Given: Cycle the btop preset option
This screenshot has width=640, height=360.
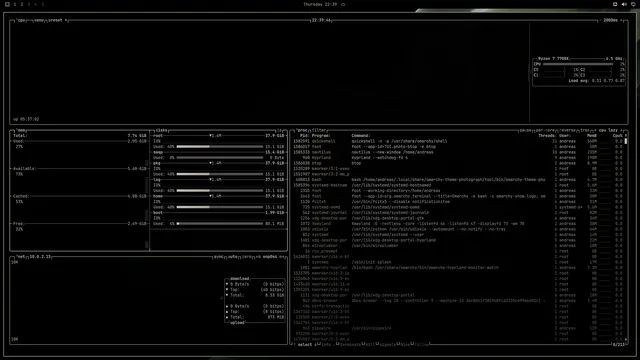Looking at the screenshot, I should pyautogui.click(x=55, y=20).
